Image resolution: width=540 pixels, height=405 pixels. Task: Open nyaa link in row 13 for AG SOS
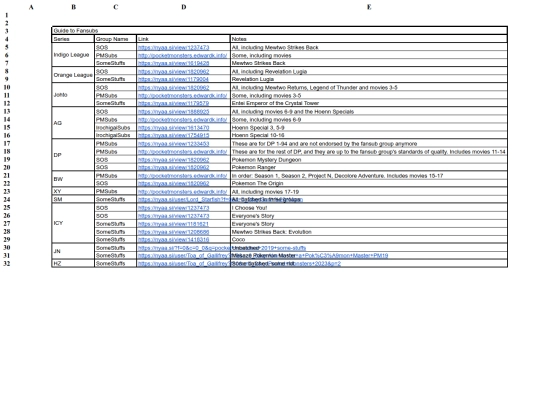174,112
